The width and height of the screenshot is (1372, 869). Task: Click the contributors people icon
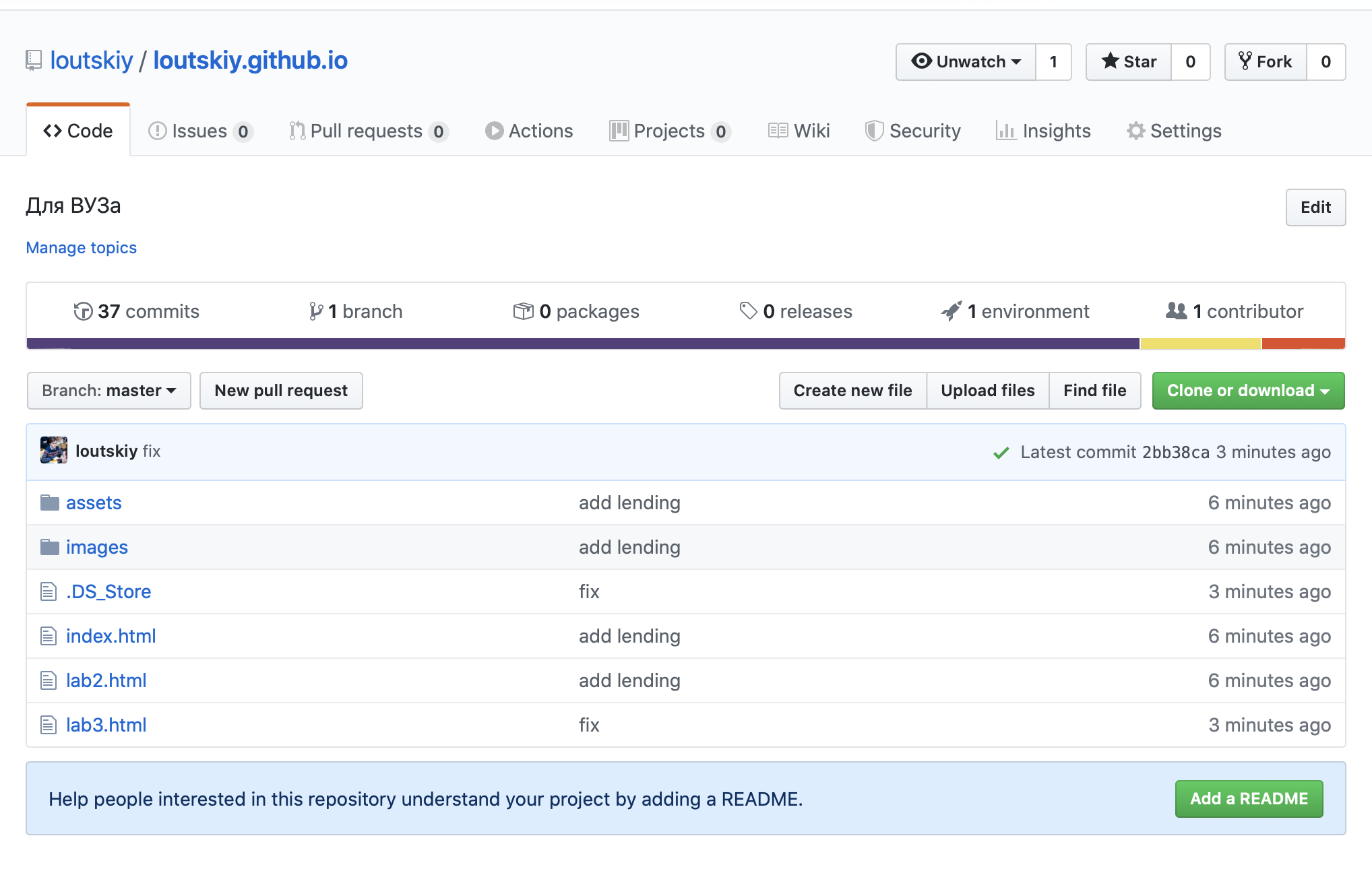1176,311
